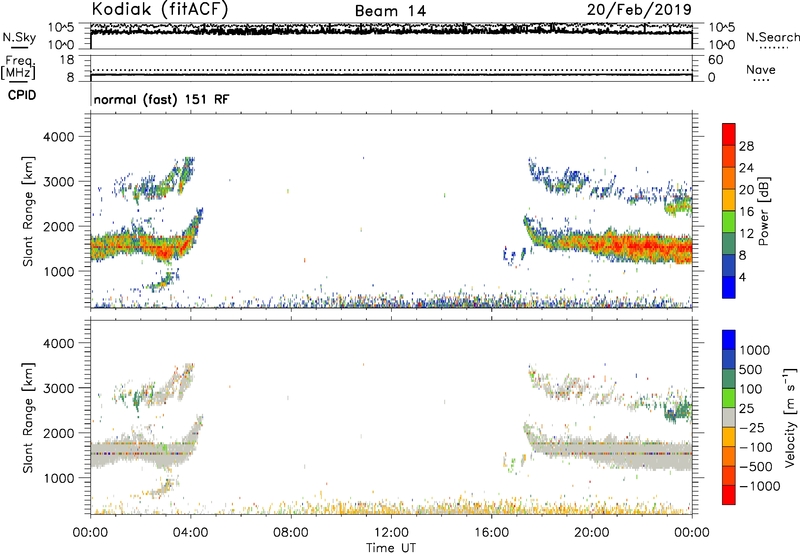Click the '4' power colorbar tick value
Image resolution: width=800 pixels, height=554 pixels.
742,277
